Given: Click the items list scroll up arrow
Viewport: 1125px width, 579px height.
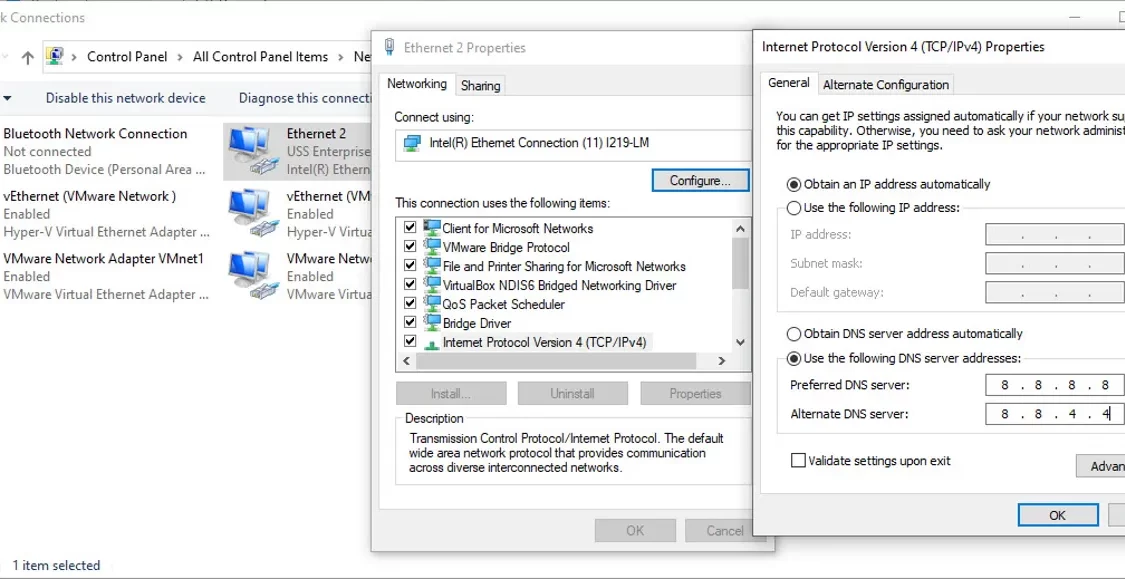Looking at the screenshot, I should (x=740, y=228).
